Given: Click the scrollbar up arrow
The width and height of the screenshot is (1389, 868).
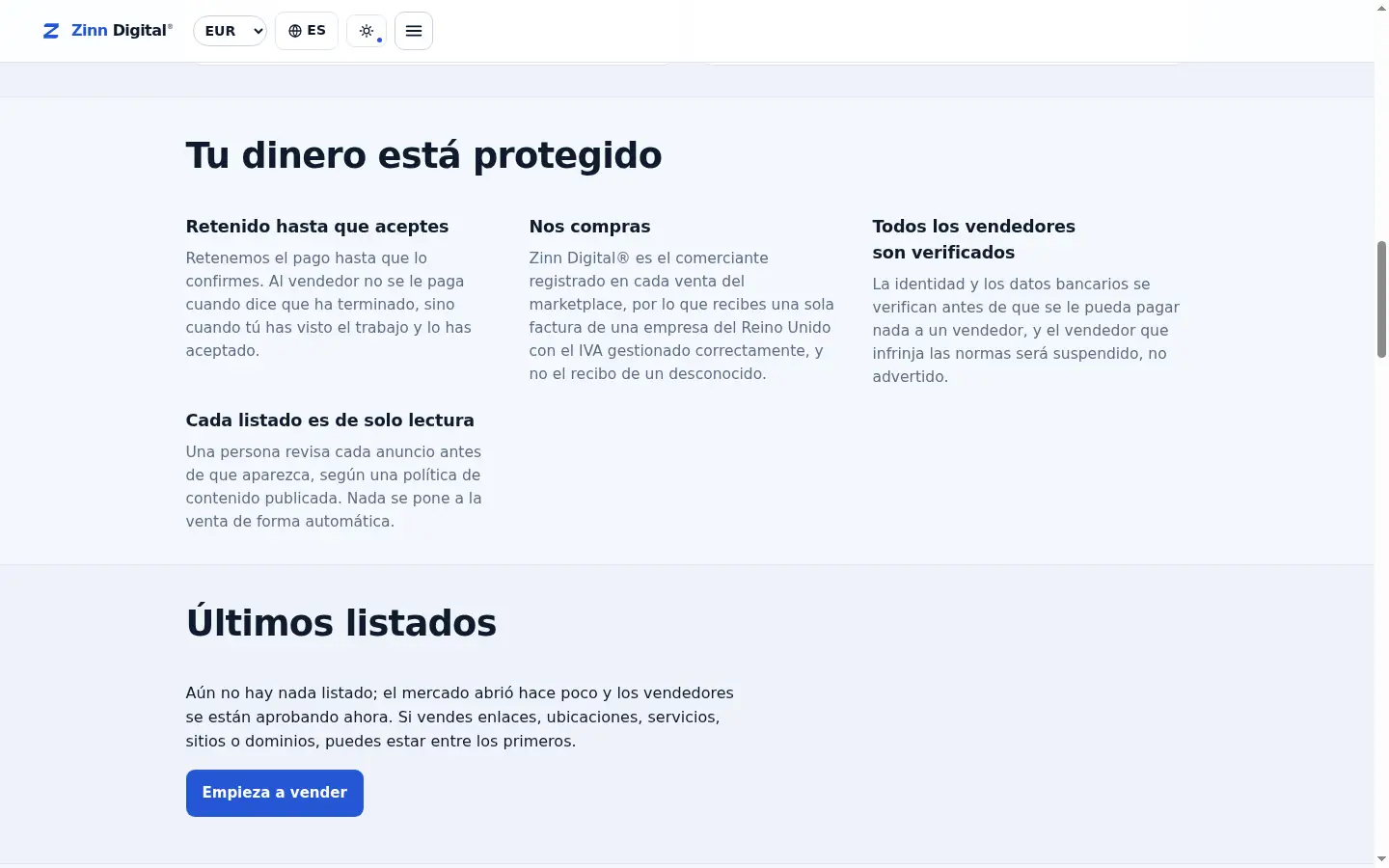Looking at the screenshot, I should point(1381,8).
